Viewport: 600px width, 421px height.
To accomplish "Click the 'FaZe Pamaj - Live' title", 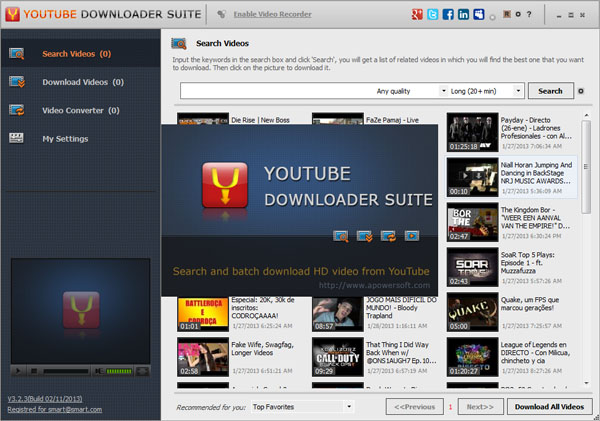I will click(392, 120).
